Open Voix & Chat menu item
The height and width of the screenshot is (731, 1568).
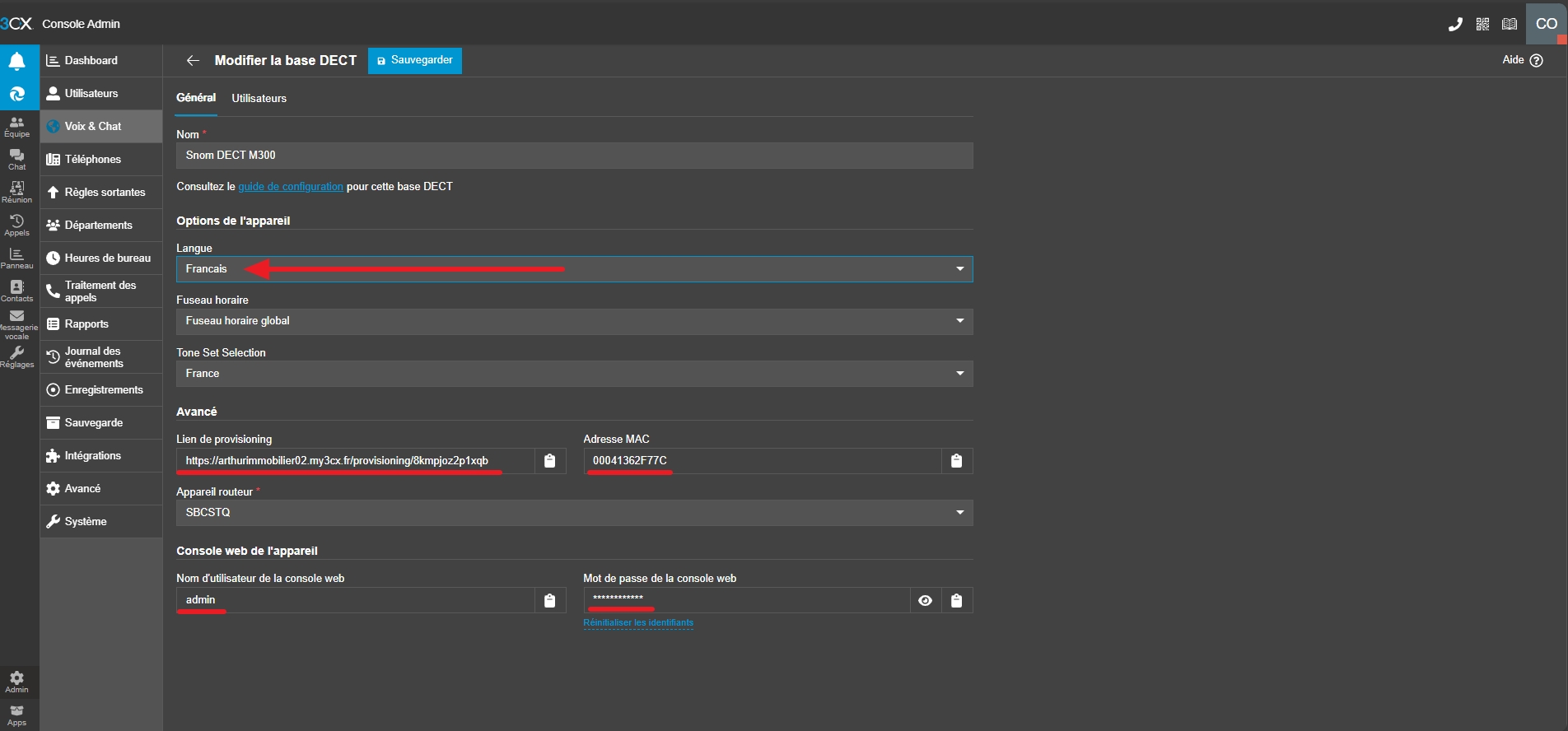point(101,127)
